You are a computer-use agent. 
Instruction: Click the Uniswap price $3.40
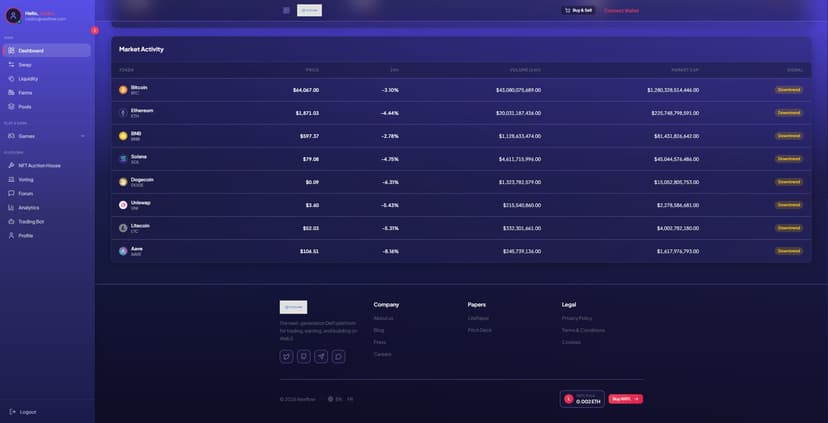click(x=312, y=205)
